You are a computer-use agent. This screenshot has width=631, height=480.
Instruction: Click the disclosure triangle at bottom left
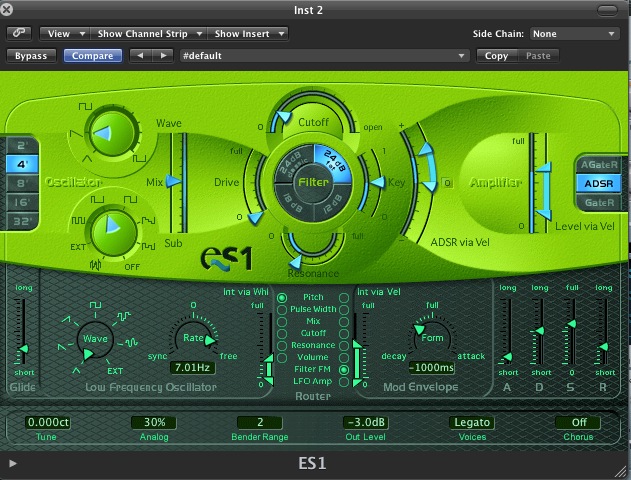click(x=13, y=464)
